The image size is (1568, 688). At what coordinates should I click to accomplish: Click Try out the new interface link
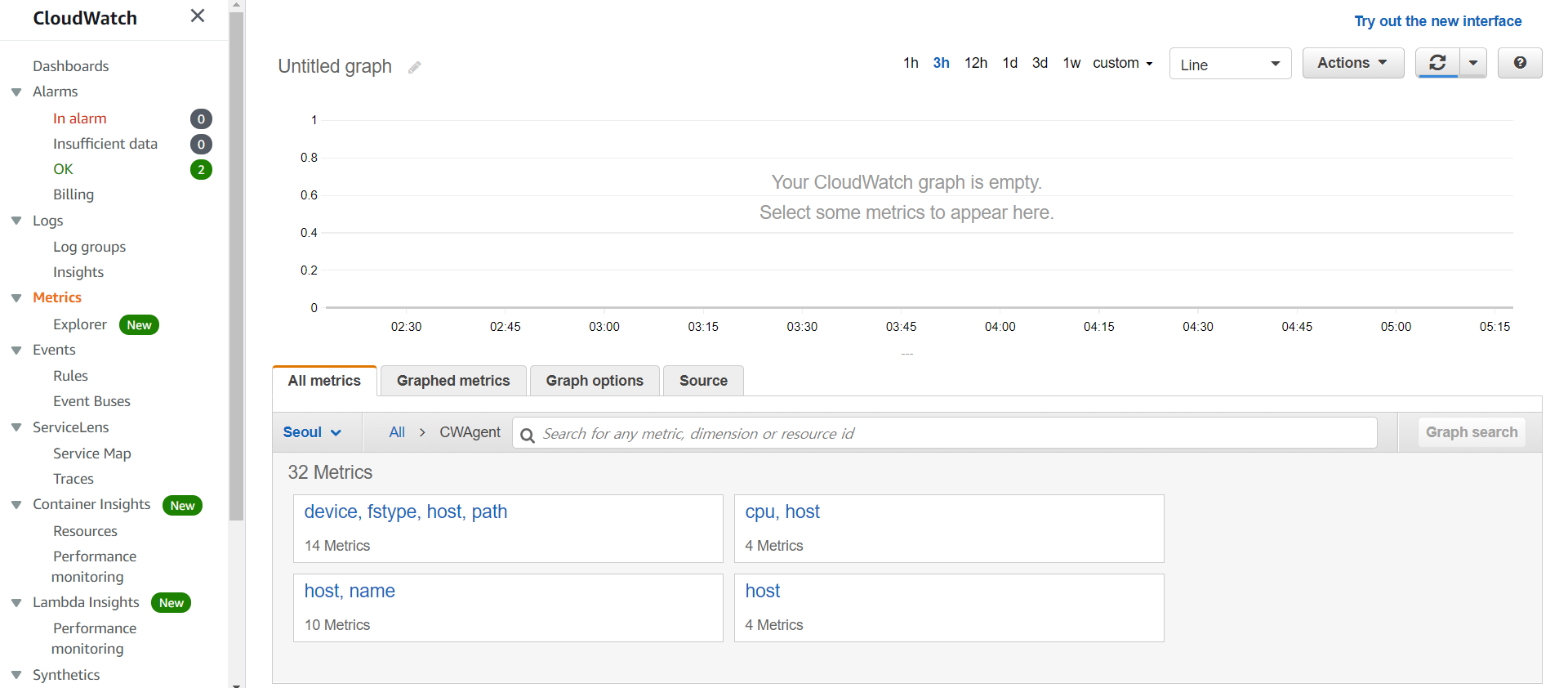click(x=1437, y=21)
